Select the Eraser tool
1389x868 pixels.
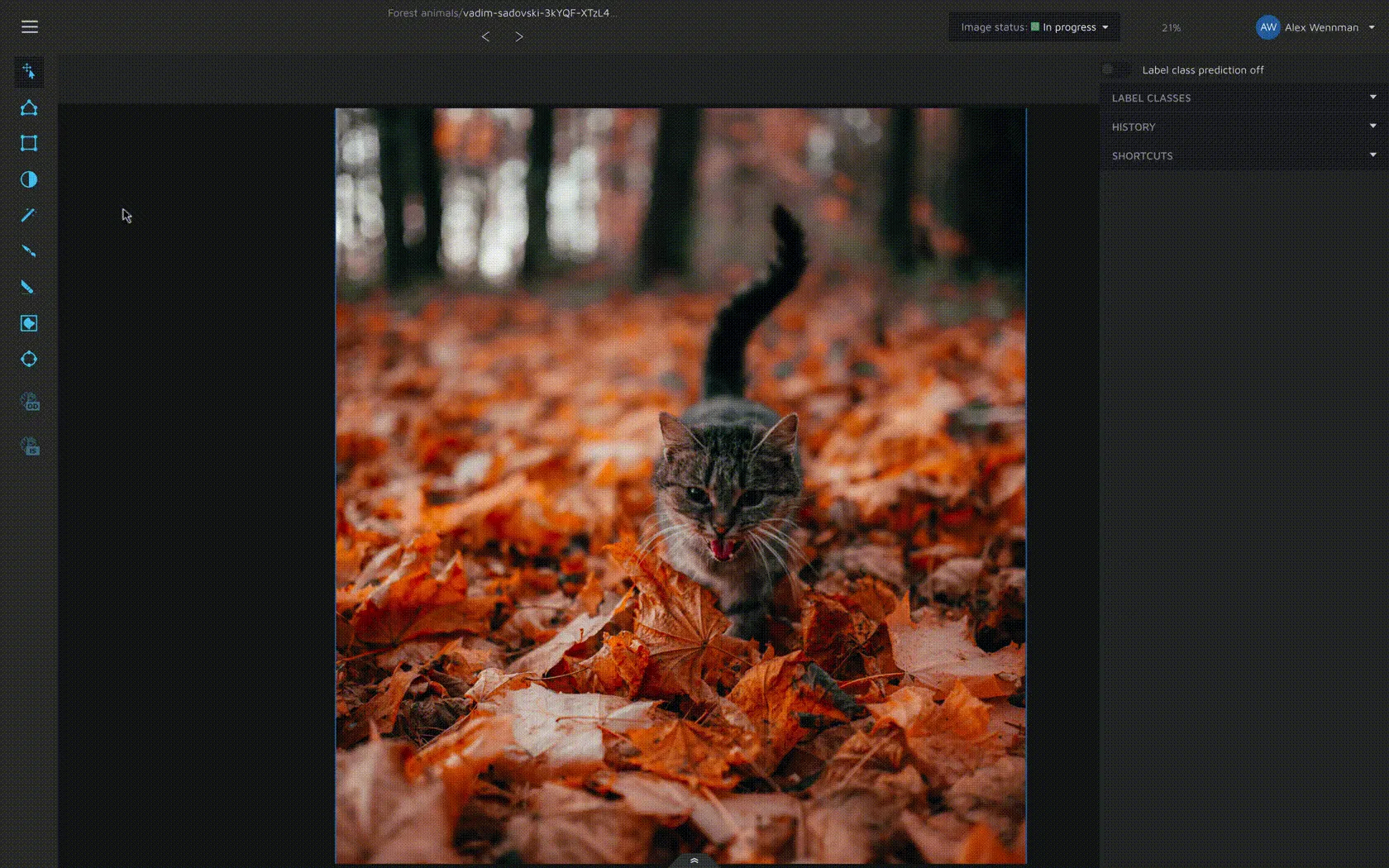29,287
